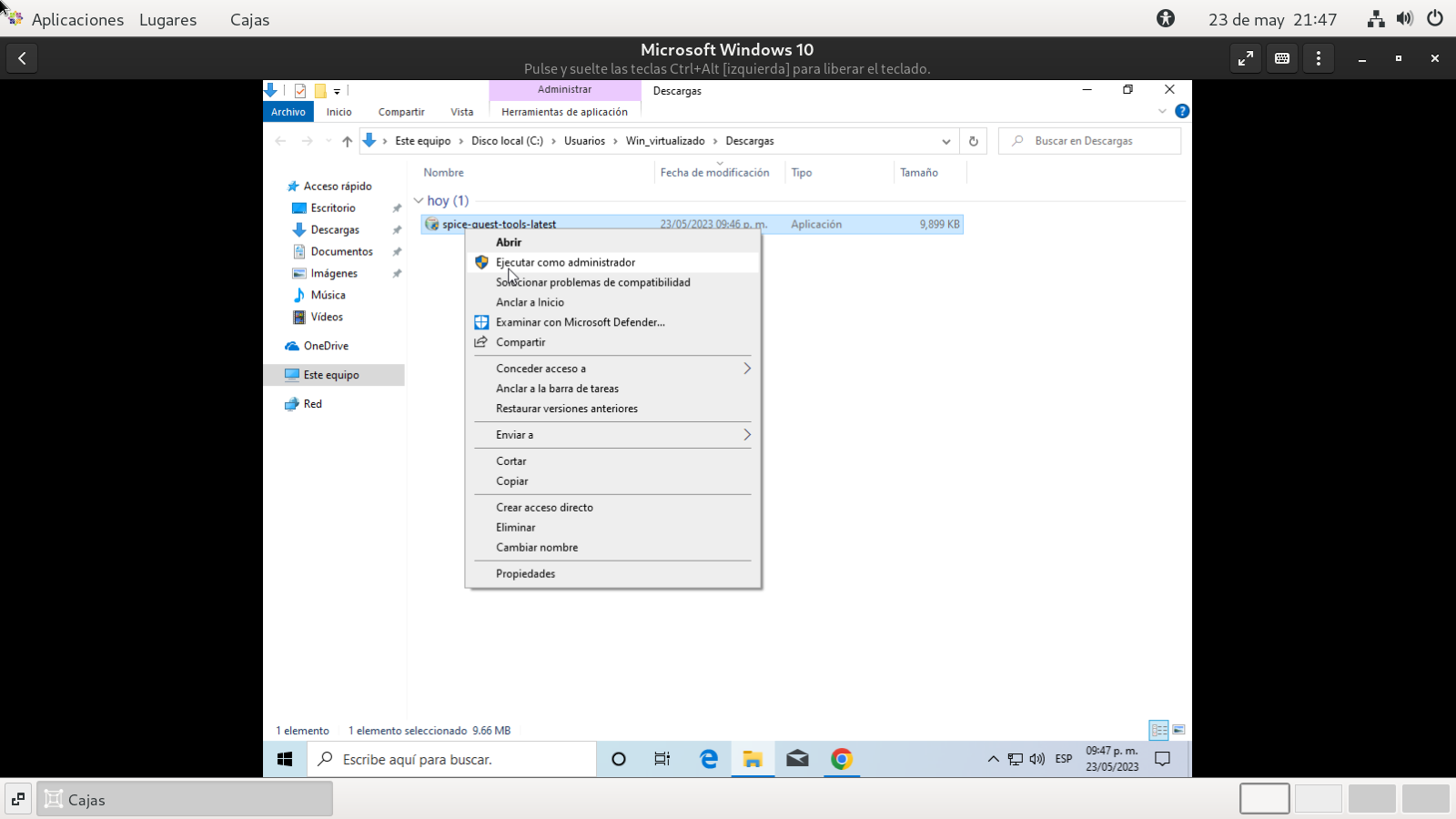Switch to large icons view in Explorer
Screen dimensions: 1456x819
point(1178,730)
